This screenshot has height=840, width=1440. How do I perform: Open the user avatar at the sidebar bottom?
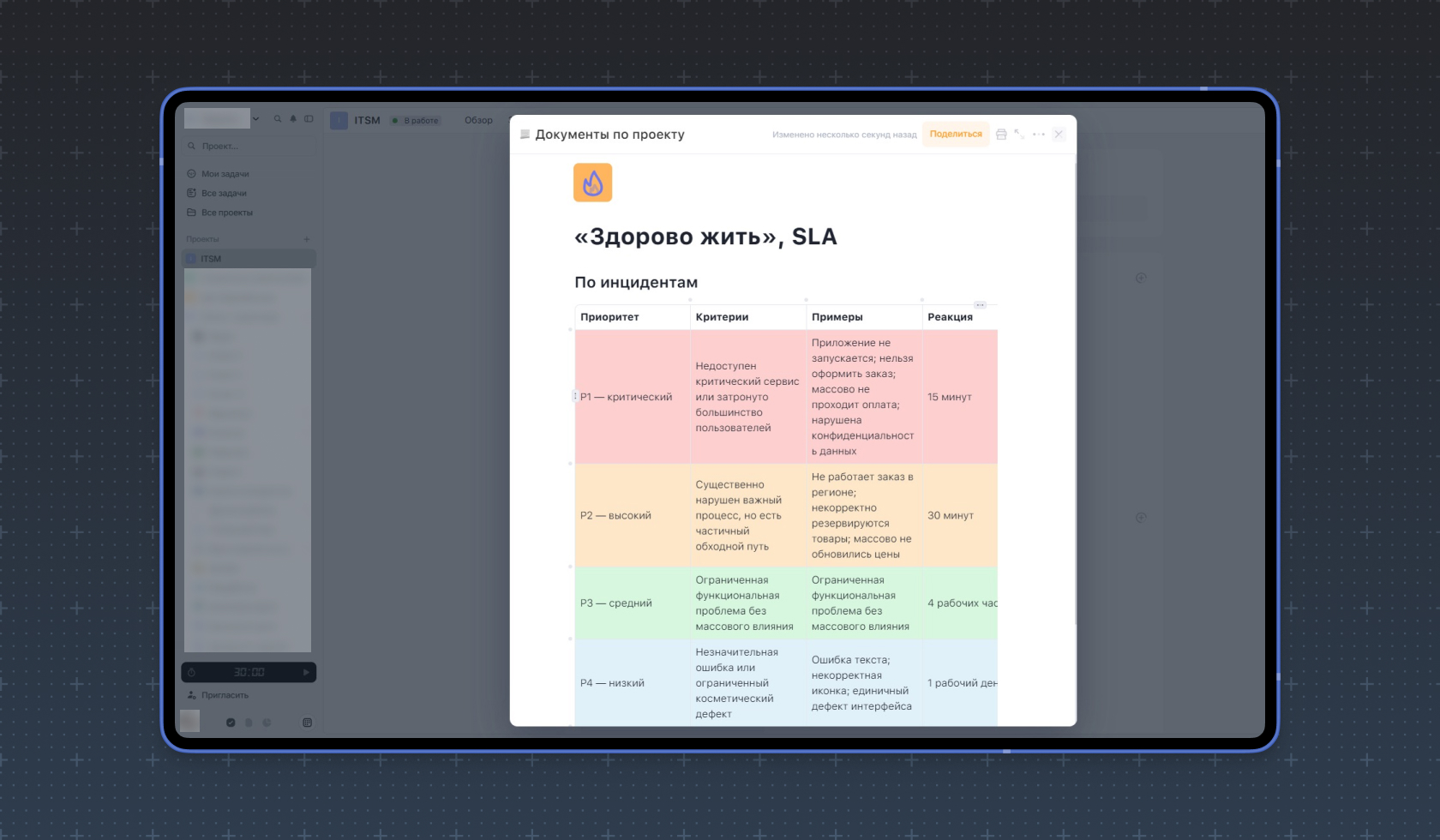[190, 722]
